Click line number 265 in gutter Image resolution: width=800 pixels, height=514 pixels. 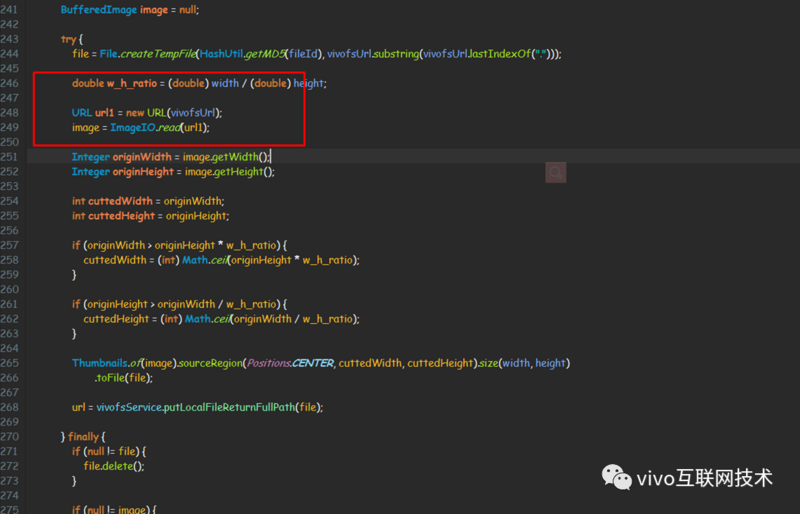point(9,363)
